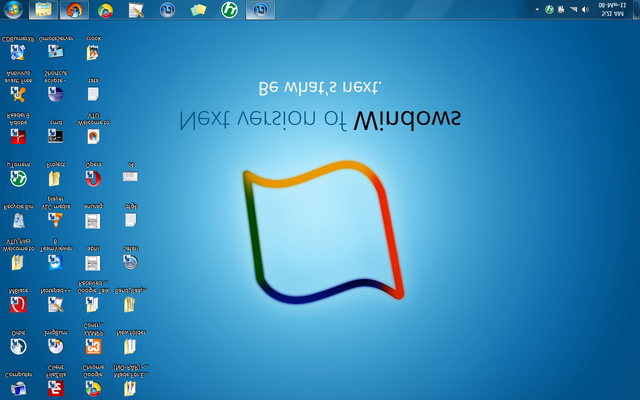
Task: Select the Recycle Bin icon
Action: pos(18,216)
